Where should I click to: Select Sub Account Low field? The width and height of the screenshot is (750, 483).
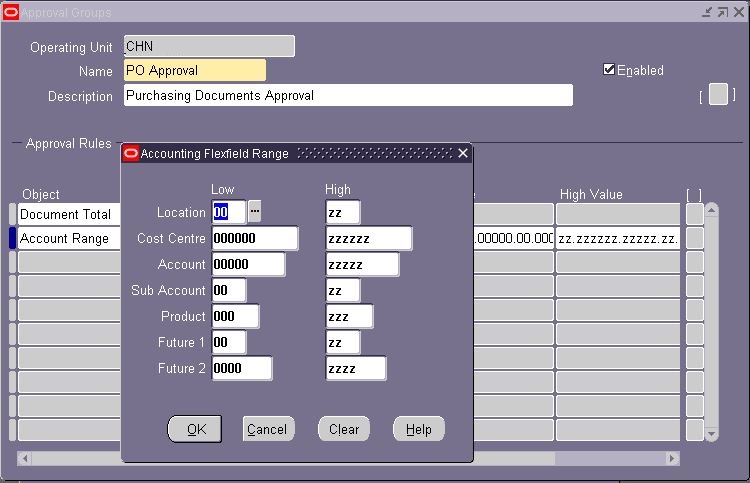[x=229, y=290]
